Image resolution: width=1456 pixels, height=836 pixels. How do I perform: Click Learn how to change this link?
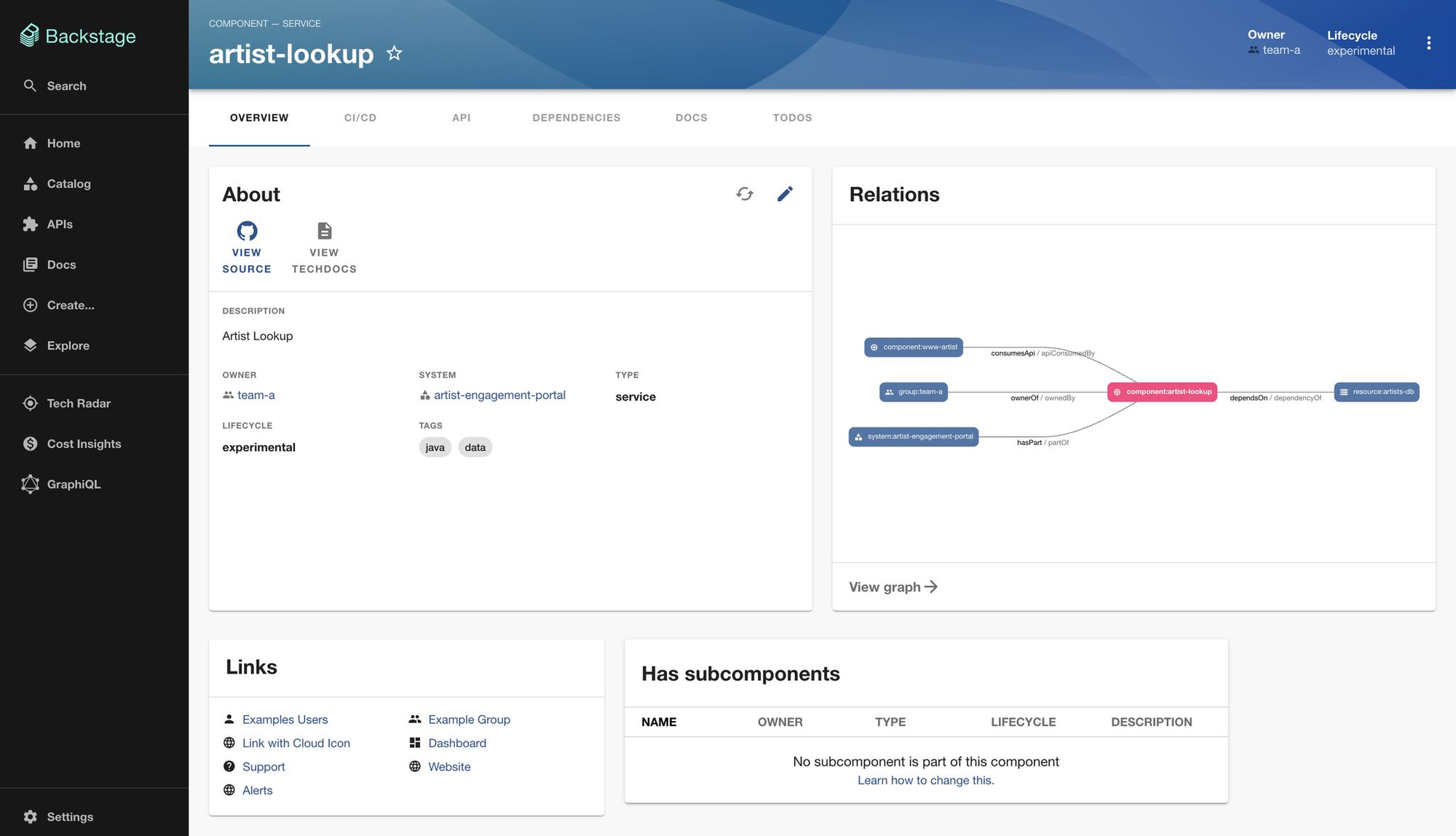[x=926, y=779]
